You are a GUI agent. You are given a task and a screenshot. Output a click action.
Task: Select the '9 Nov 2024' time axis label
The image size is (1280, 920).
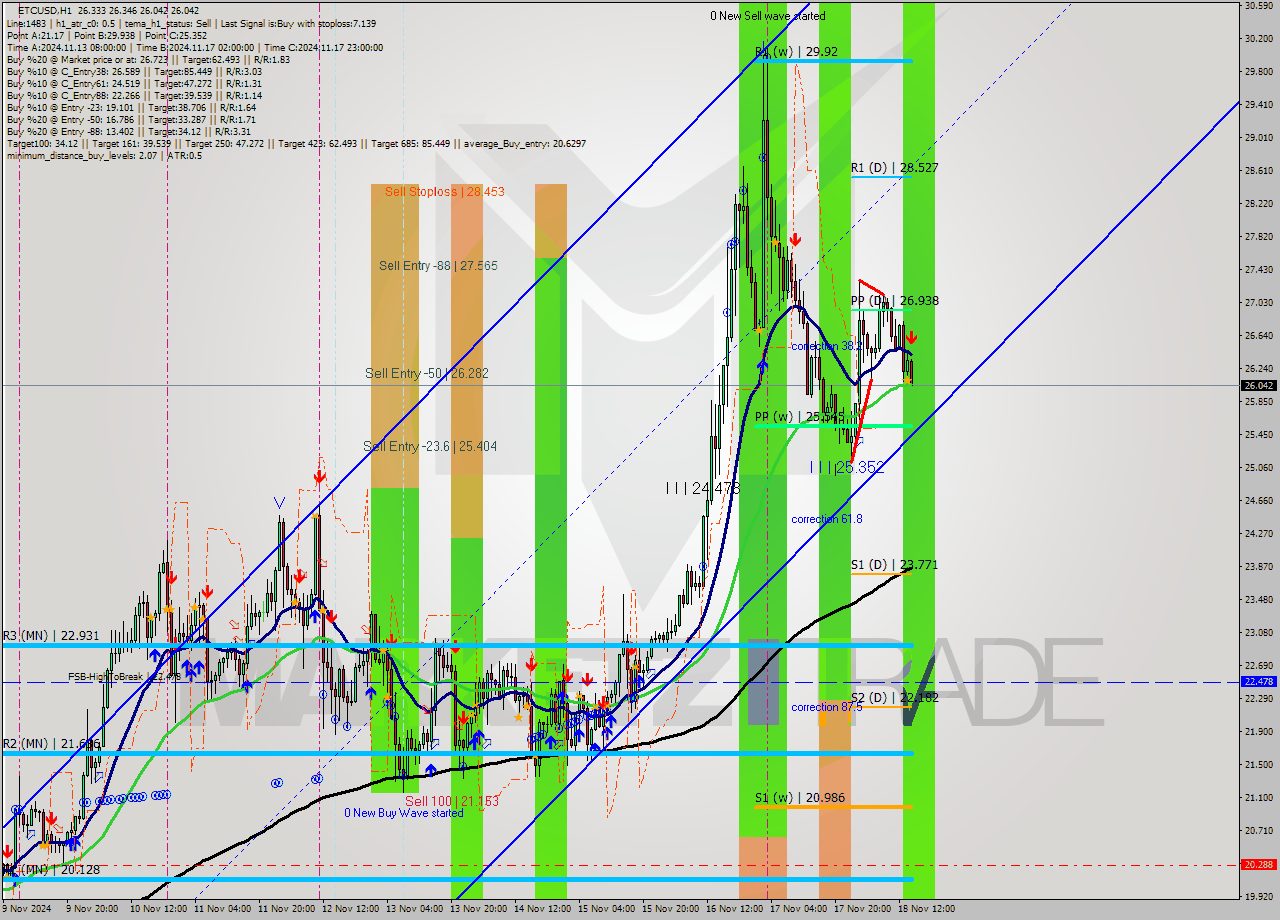coord(28,909)
